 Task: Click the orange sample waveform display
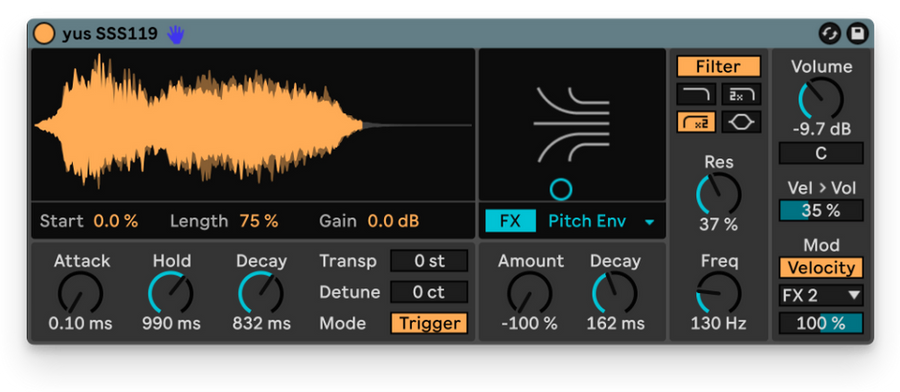253,125
